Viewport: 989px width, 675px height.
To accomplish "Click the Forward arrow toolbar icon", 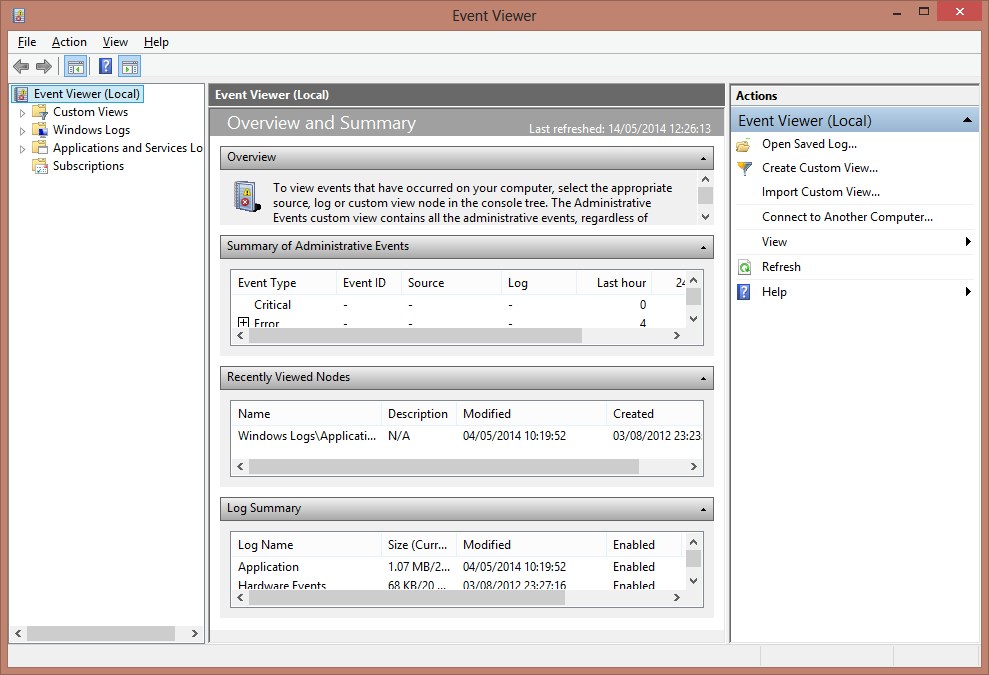I will [43, 67].
